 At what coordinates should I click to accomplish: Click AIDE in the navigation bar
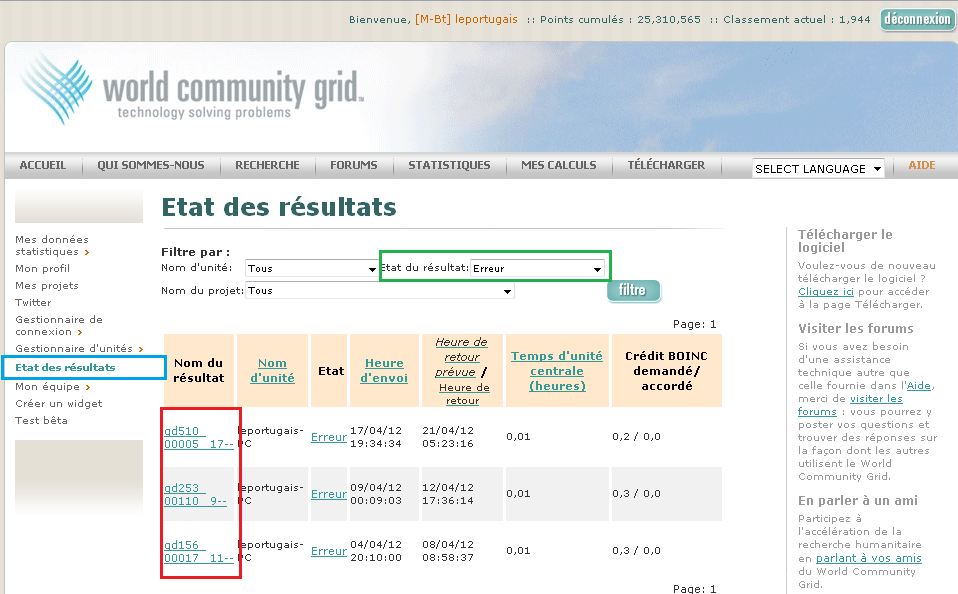coord(922,165)
